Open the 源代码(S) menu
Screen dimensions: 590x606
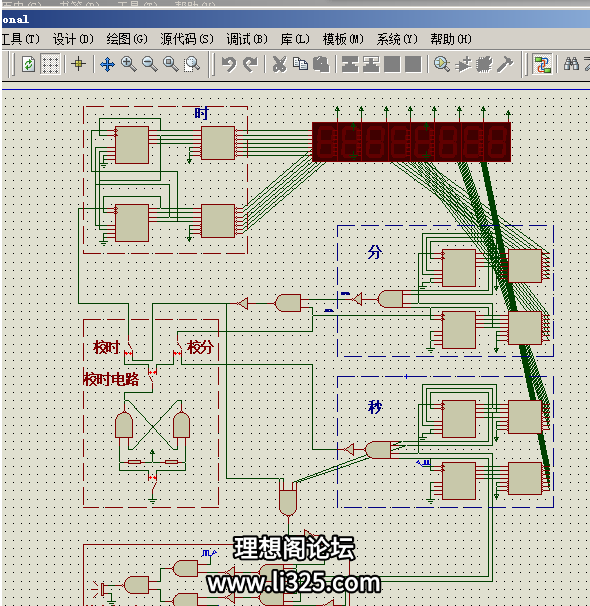(187, 39)
